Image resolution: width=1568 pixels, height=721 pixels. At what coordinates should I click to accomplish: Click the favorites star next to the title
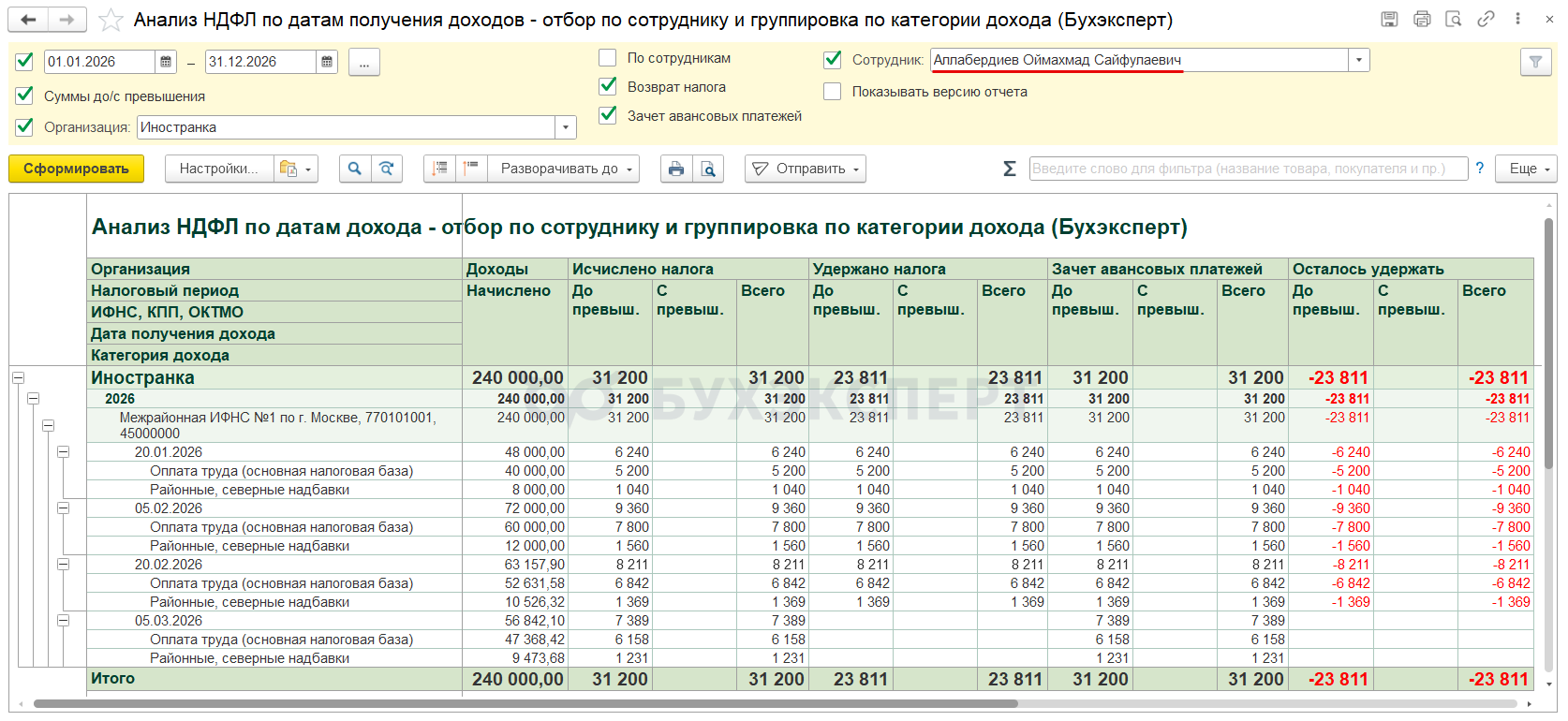pyautogui.click(x=111, y=20)
